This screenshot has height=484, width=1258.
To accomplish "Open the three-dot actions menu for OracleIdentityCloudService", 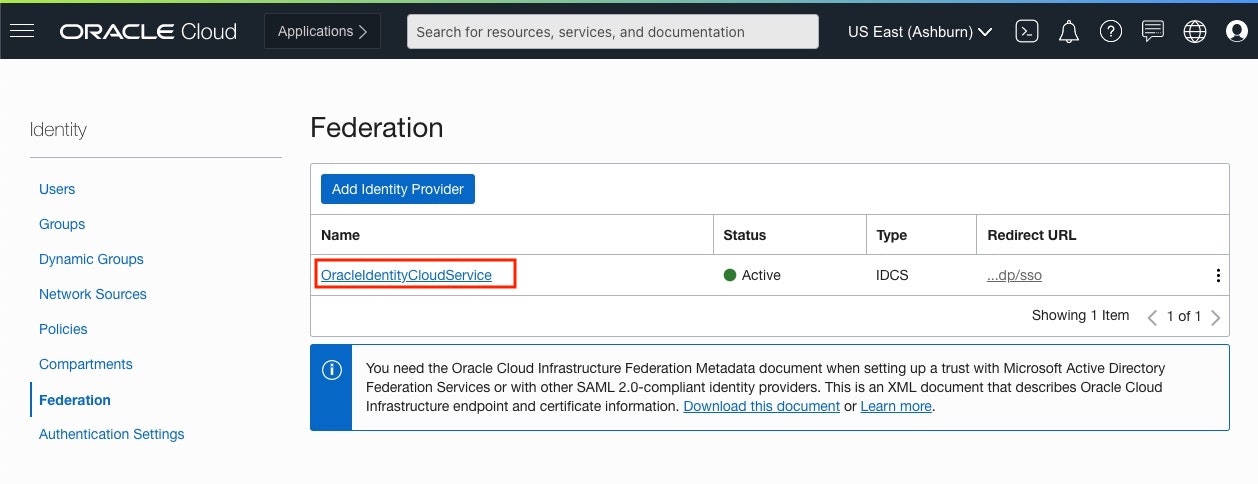I will [x=1217, y=276].
